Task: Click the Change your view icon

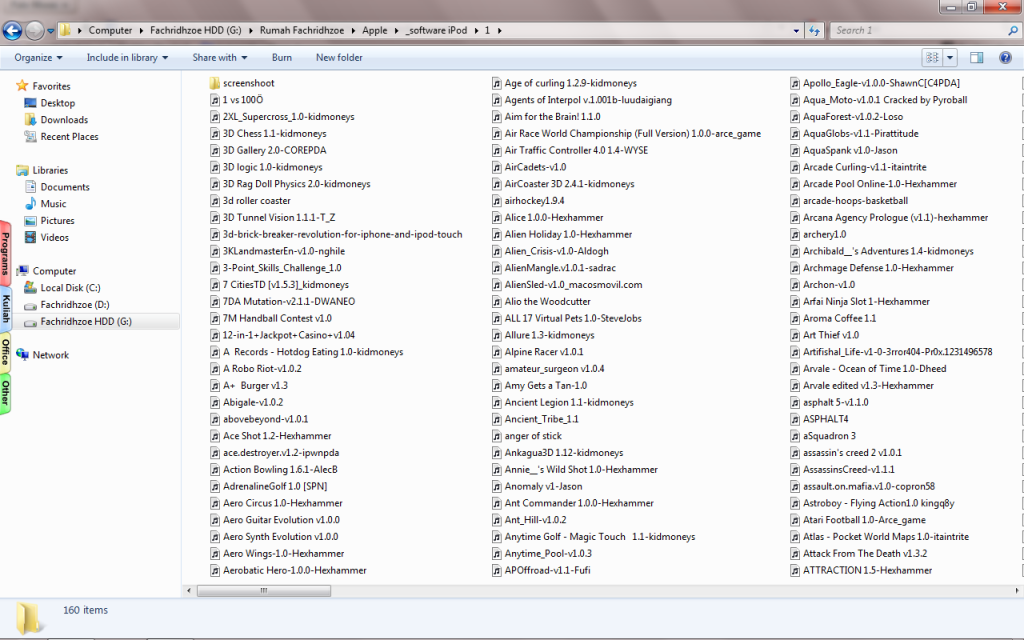Action: coord(932,57)
